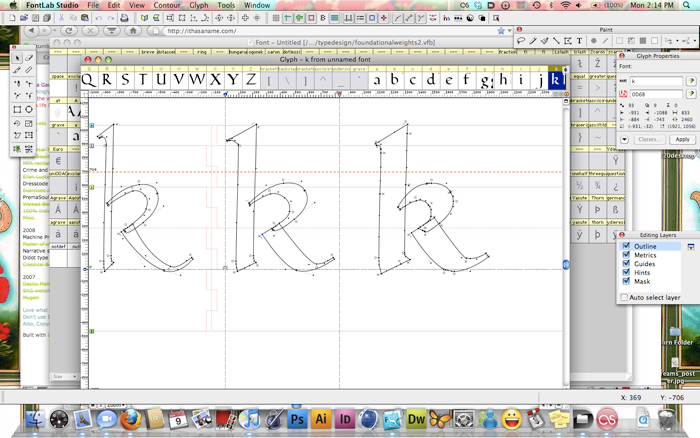Select the Ellipse tool in tool palette
This screenshot has height=438, width=700.
(x=29, y=109)
